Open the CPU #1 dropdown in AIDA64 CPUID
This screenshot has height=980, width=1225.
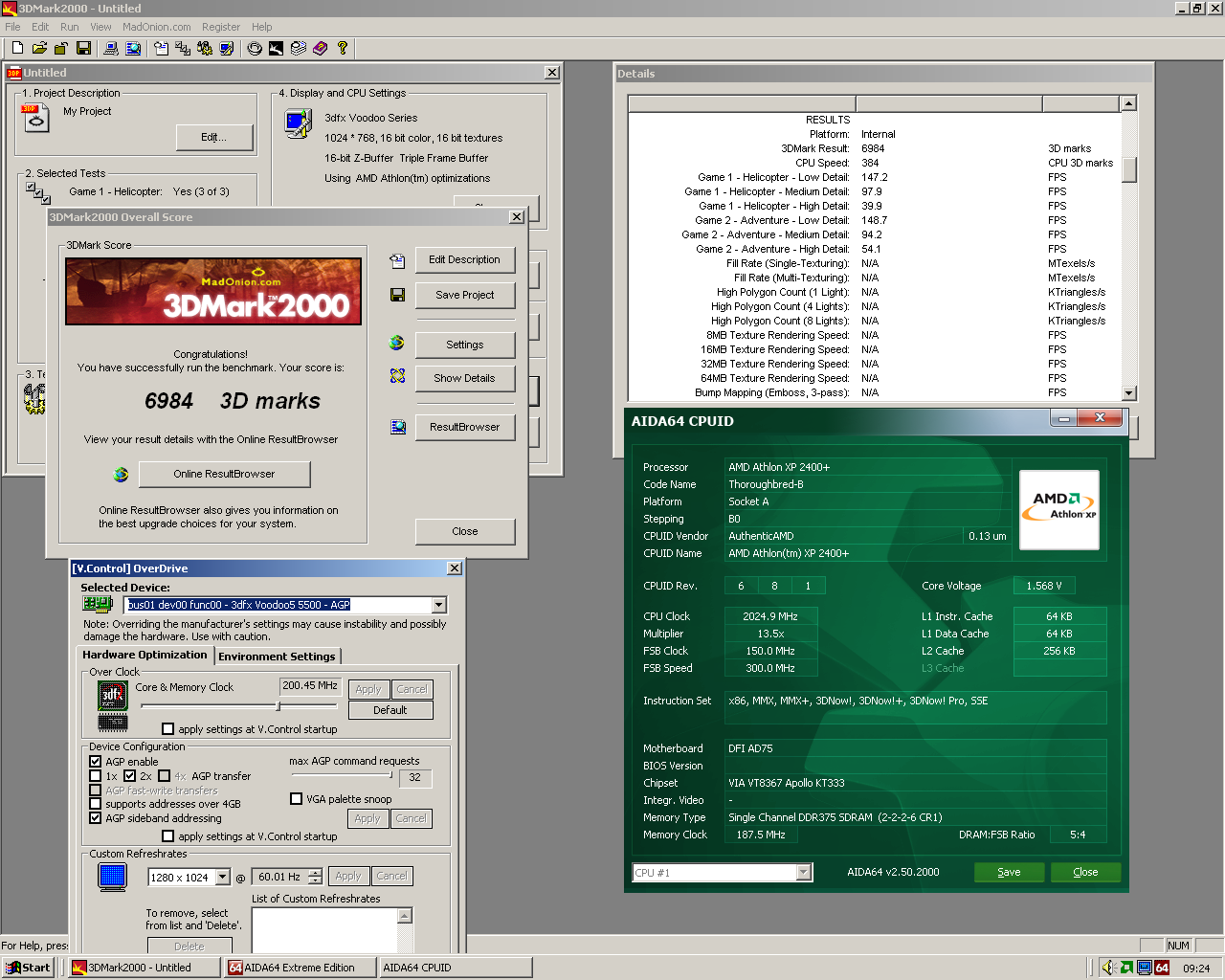(804, 872)
